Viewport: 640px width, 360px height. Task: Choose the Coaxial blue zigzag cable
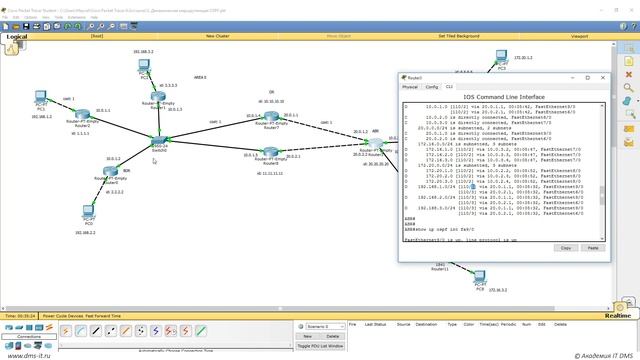click(x=156, y=331)
